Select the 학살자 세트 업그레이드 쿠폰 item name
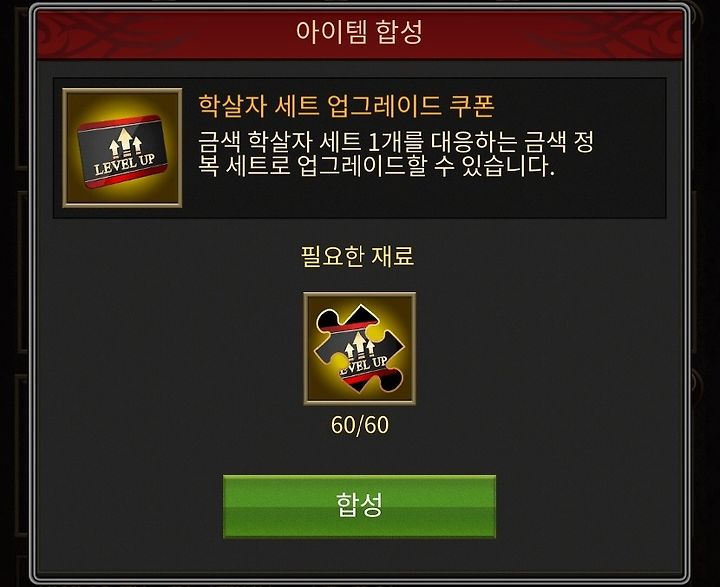 click(346, 106)
